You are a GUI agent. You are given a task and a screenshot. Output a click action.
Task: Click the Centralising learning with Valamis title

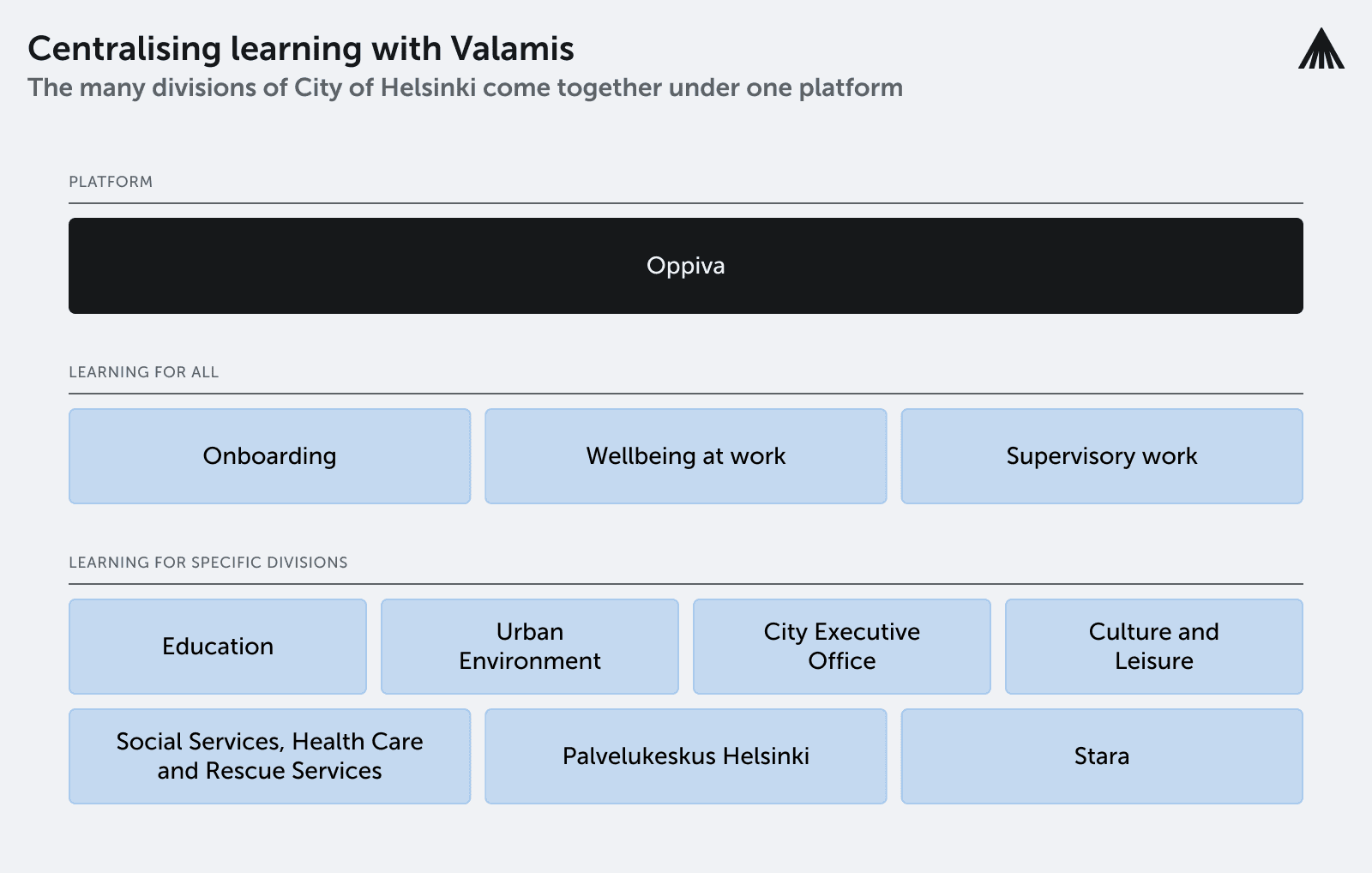click(301, 49)
